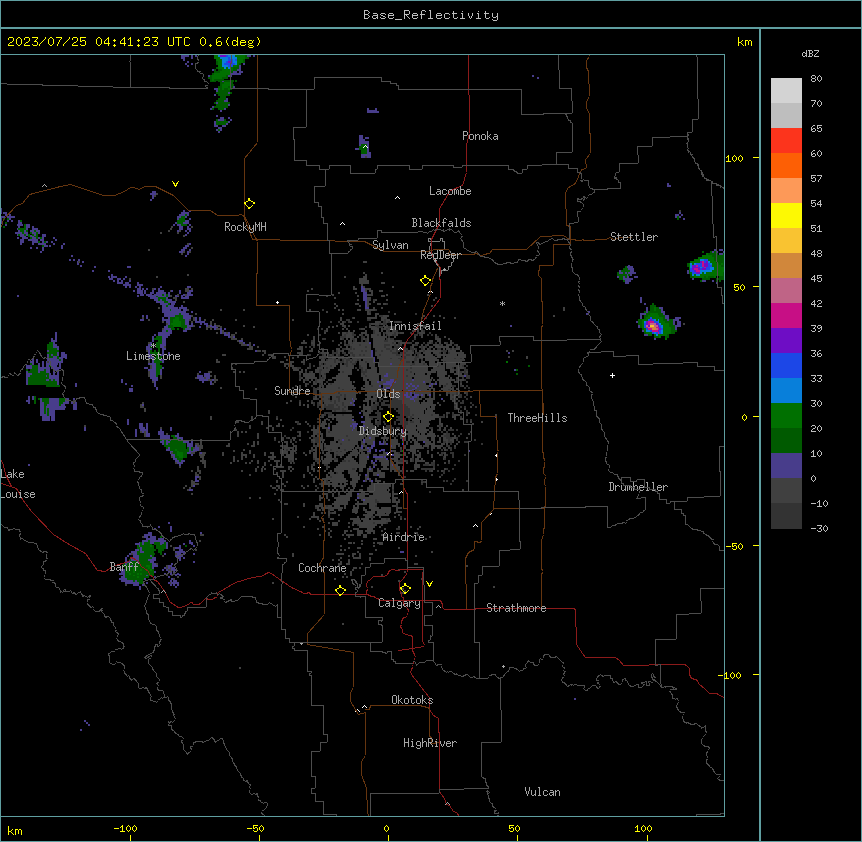Click the dBZ legend heading

coord(810,53)
